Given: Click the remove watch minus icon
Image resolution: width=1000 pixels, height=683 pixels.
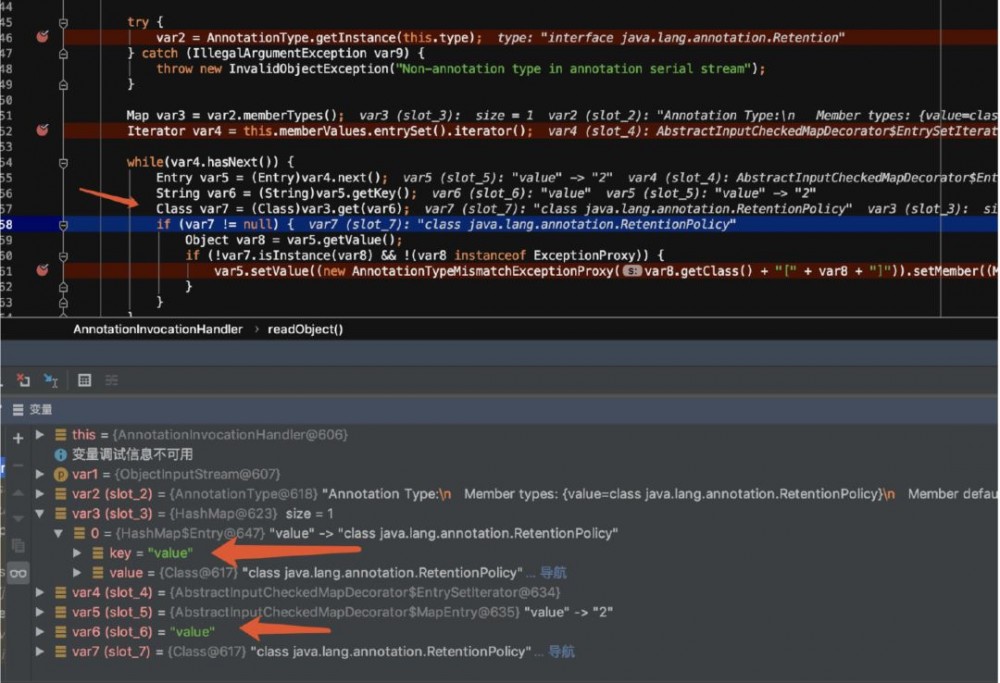Looking at the screenshot, I should click(18, 466).
